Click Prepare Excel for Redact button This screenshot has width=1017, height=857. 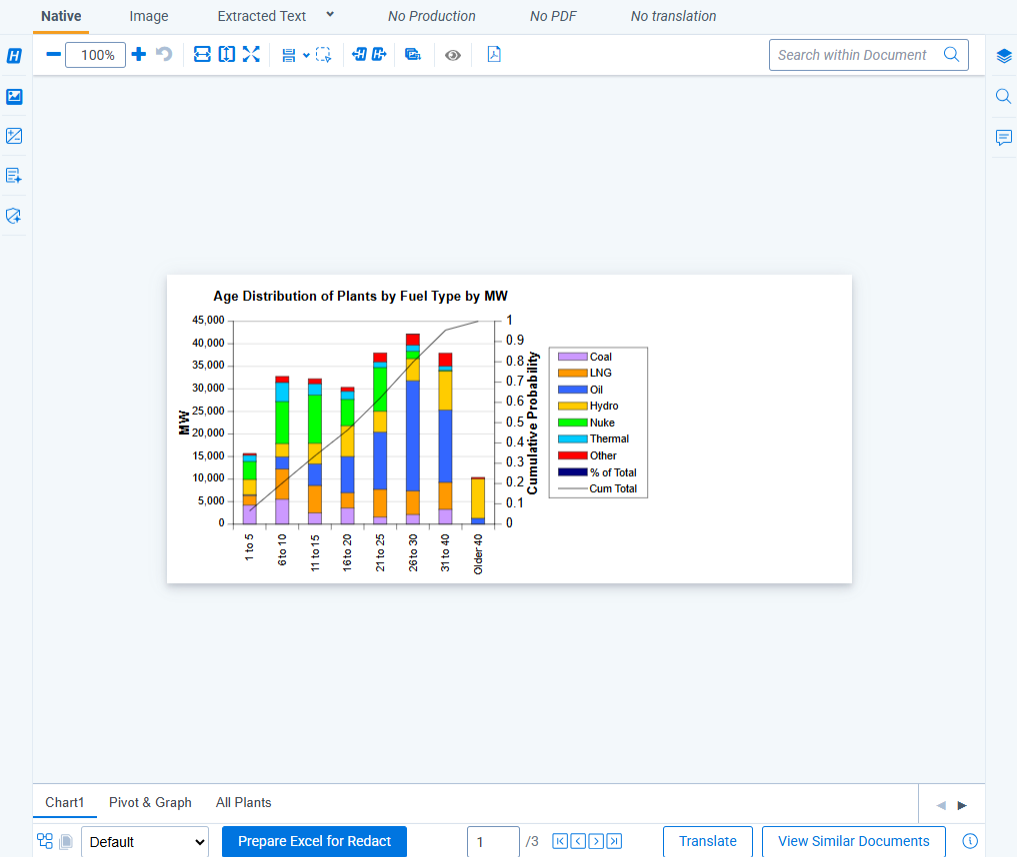point(314,841)
